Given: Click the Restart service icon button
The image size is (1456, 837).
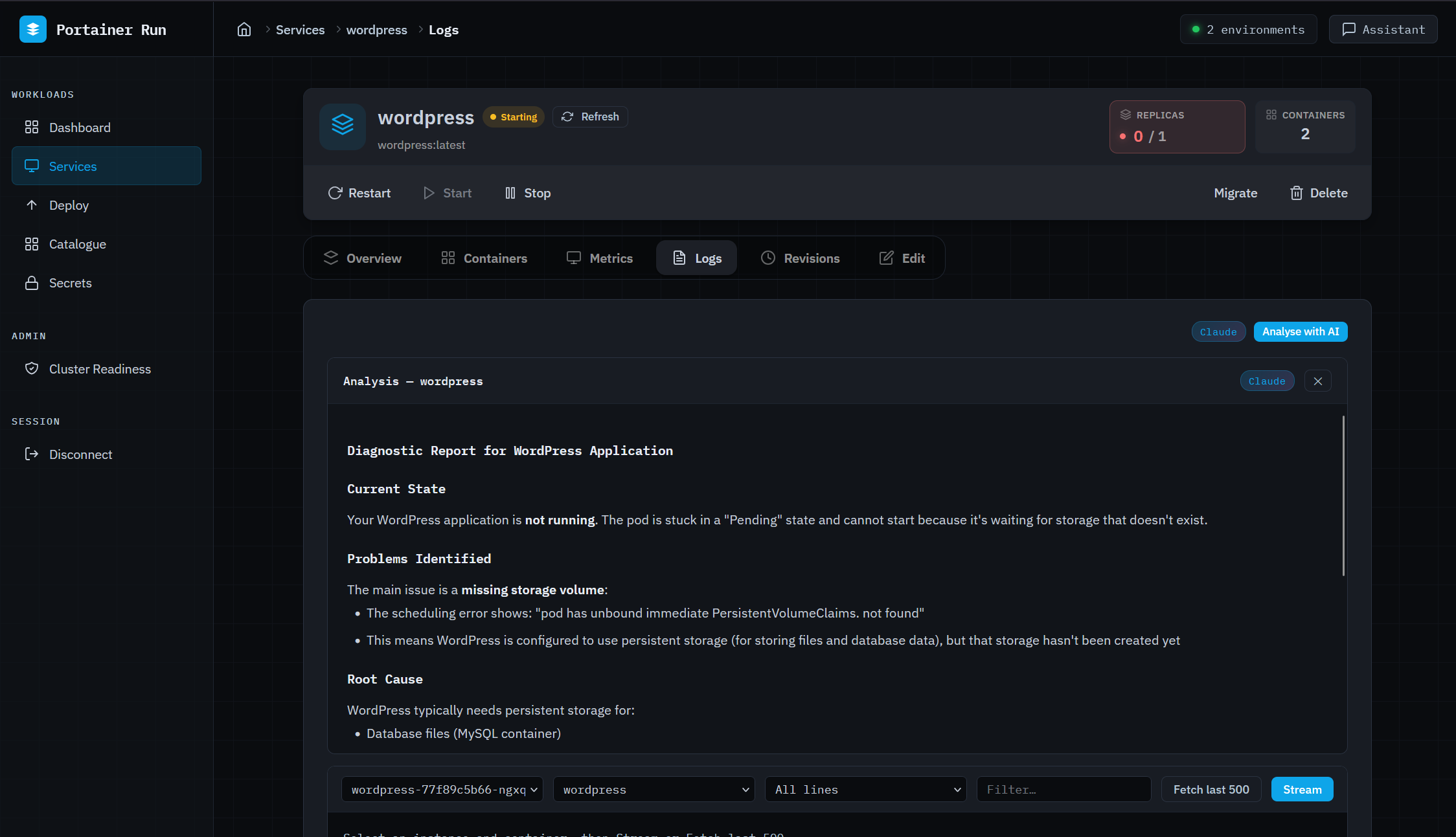Looking at the screenshot, I should point(335,193).
